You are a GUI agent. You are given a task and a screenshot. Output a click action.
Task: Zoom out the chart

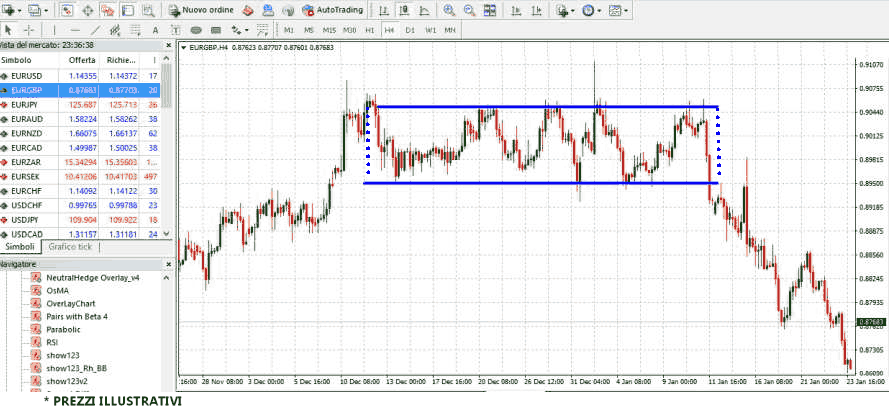point(468,10)
